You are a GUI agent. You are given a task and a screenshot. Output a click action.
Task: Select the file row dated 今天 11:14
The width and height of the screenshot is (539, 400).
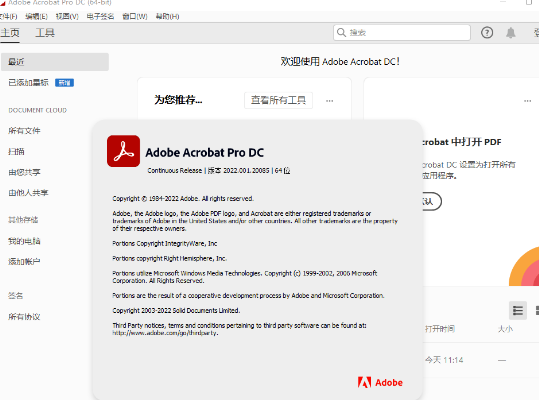(481, 360)
